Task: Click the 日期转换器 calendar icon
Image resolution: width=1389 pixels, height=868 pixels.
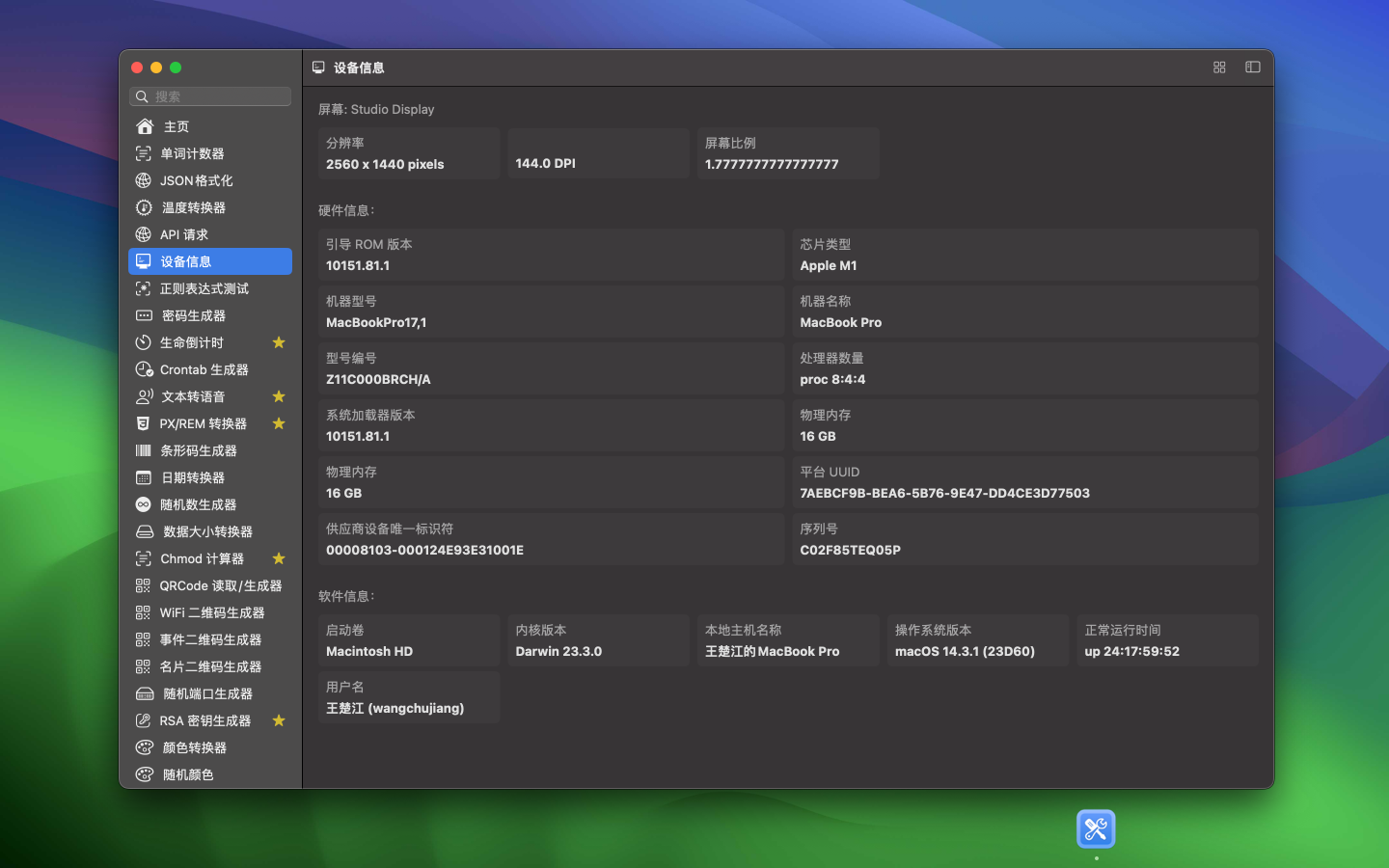Action: pyautogui.click(x=144, y=477)
